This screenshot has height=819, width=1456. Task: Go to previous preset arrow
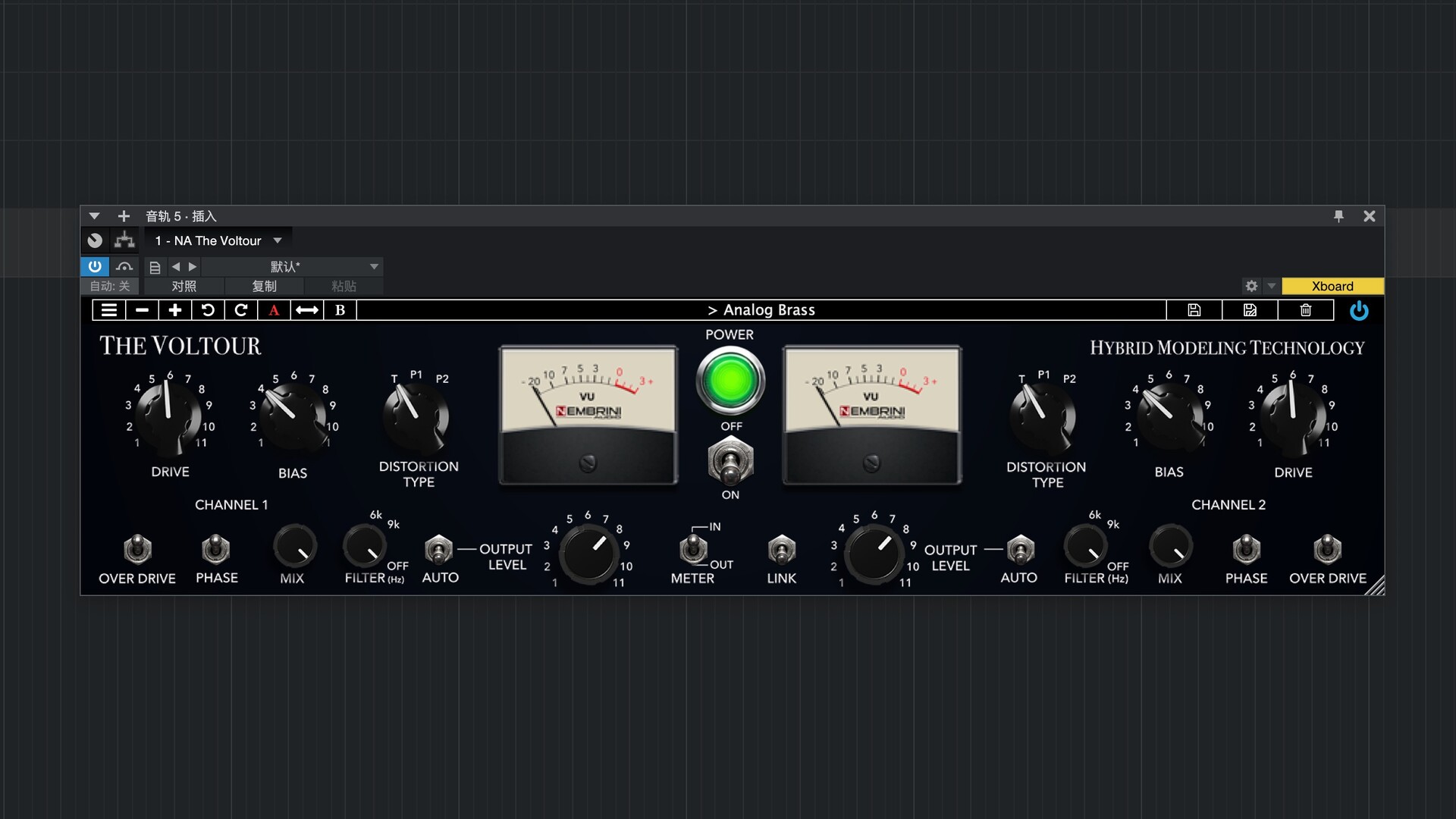point(176,266)
